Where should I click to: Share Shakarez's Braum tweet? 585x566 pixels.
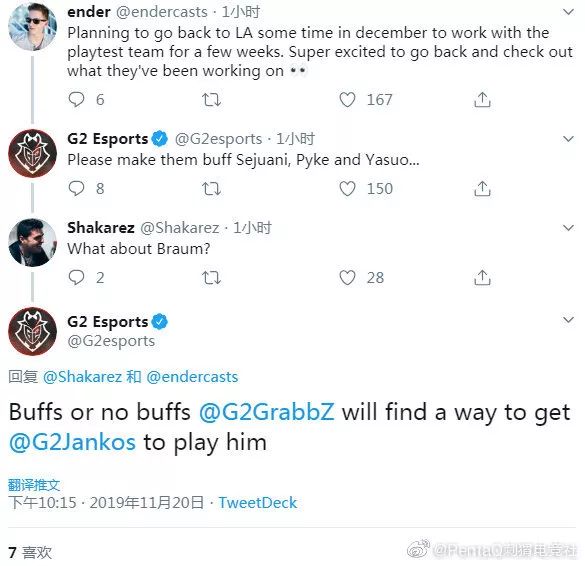pyautogui.click(x=482, y=278)
